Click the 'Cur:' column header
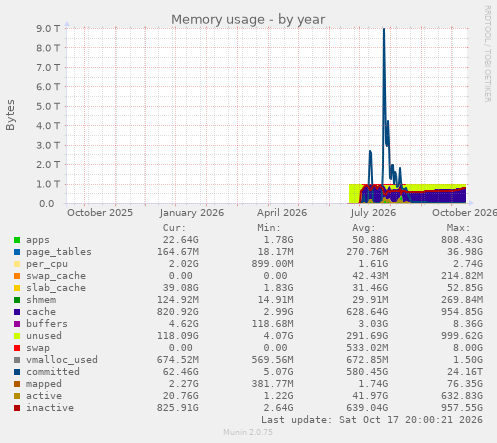The width and height of the screenshot is (497, 443). [174, 228]
